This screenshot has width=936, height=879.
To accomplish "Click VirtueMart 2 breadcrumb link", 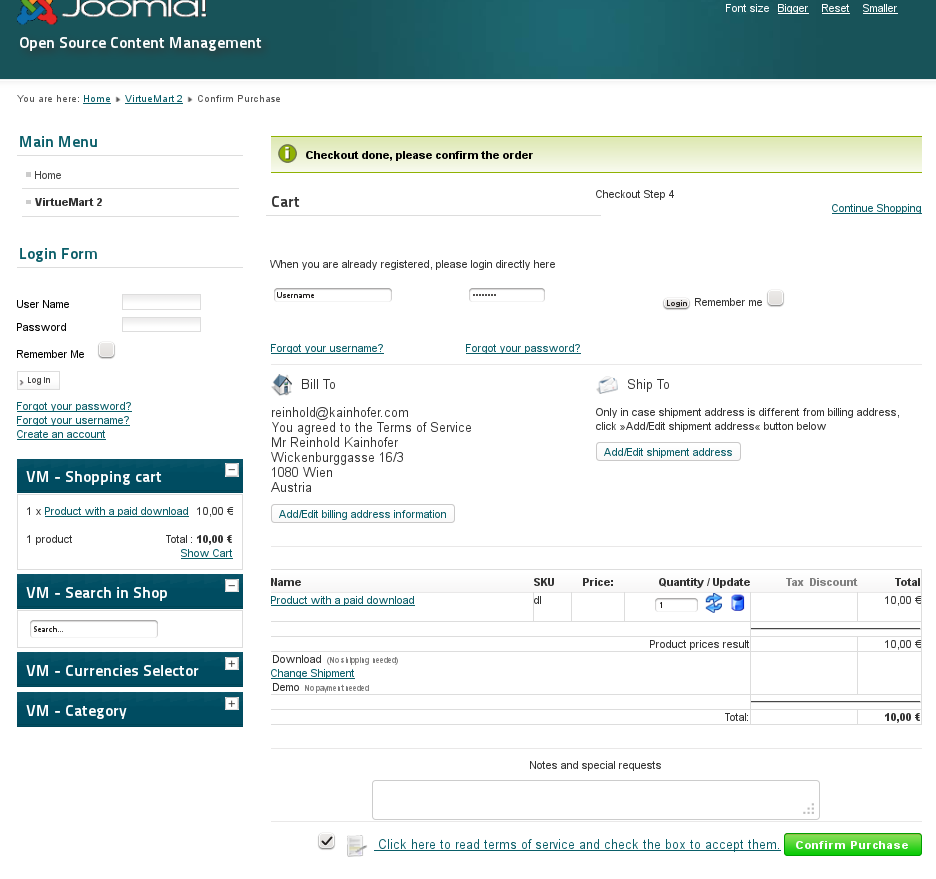I will tap(153, 98).
